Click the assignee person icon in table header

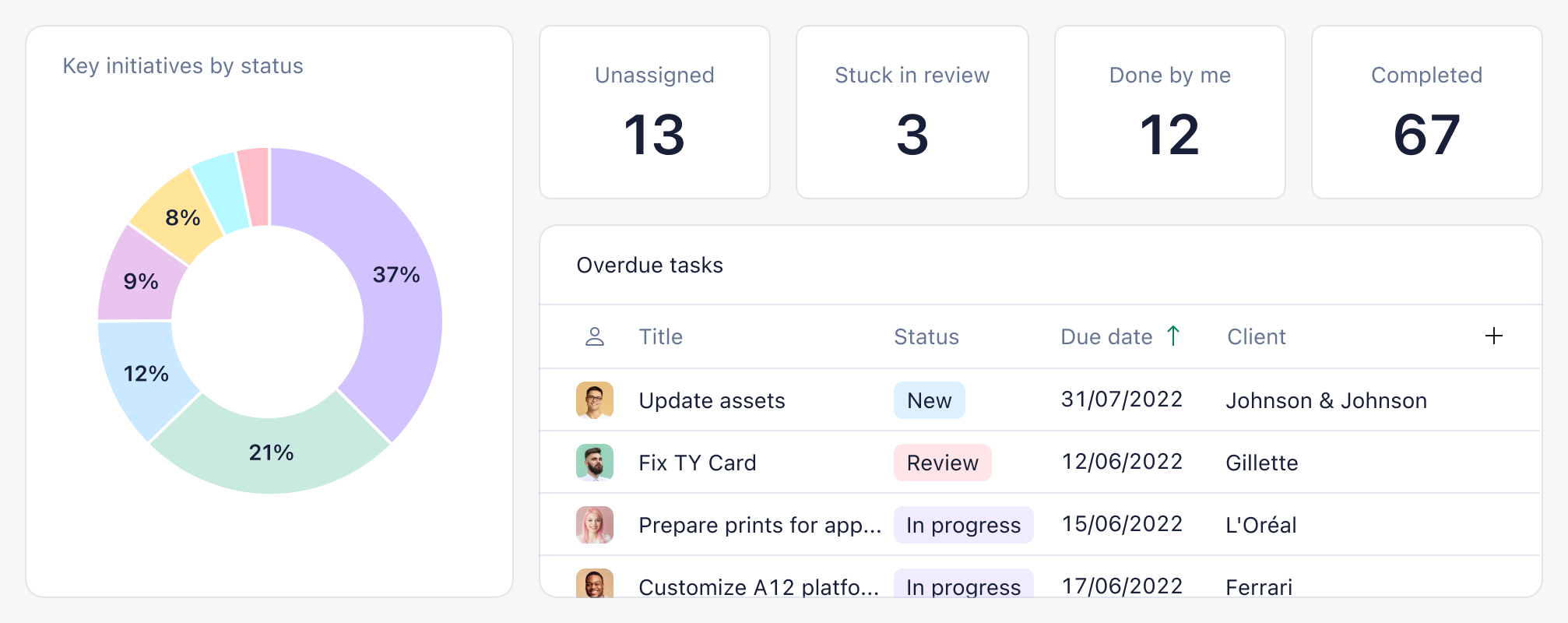(x=595, y=336)
